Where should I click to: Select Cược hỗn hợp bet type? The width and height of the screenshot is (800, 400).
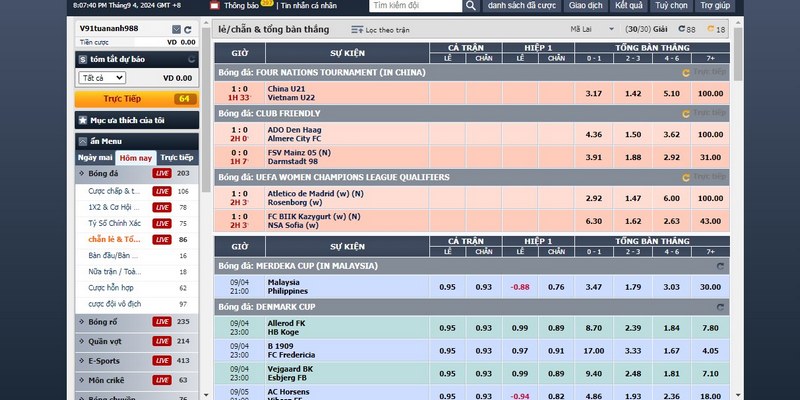pos(111,288)
